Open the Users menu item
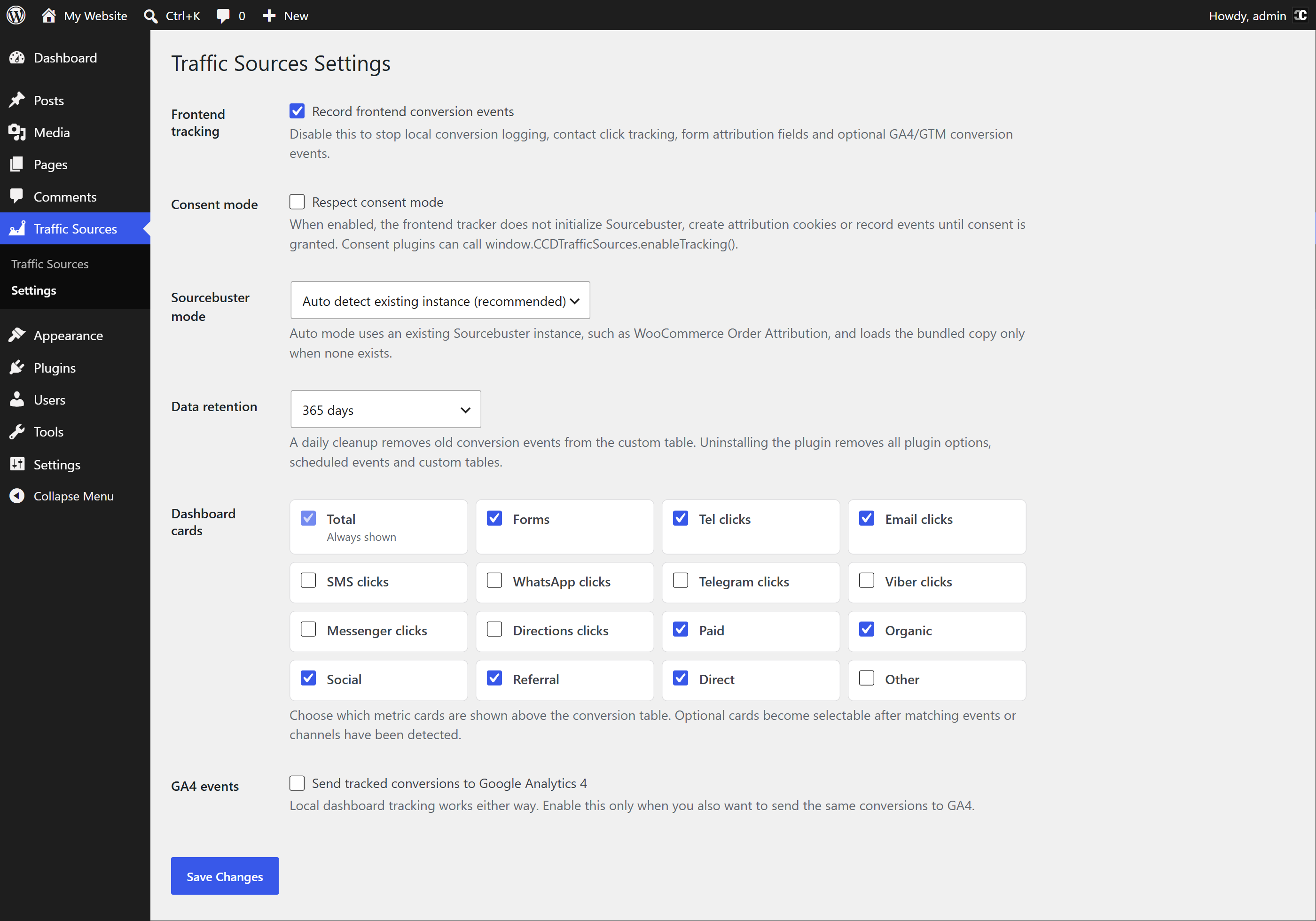The width and height of the screenshot is (1316, 921). 75,399
